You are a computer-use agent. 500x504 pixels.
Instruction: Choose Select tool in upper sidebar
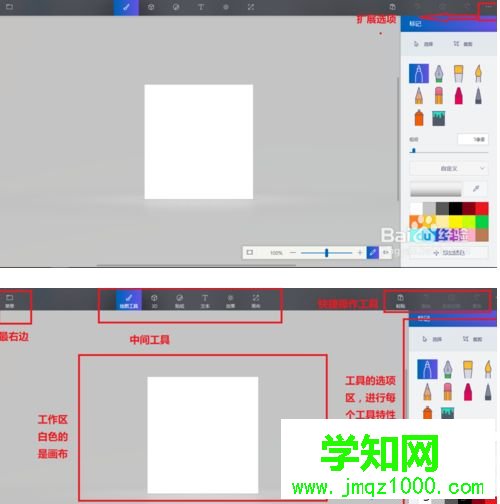[x=423, y=44]
